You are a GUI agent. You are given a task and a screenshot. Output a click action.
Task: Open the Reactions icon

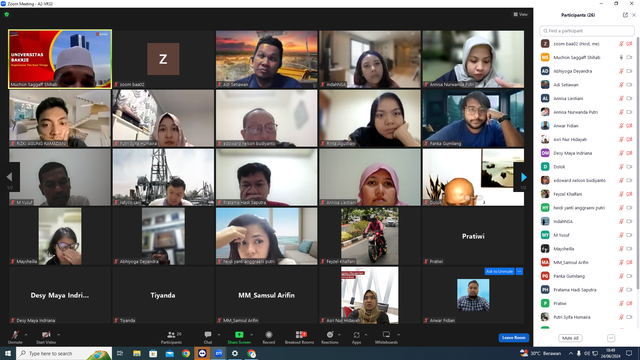pyautogui.click(x=330, y=335)
